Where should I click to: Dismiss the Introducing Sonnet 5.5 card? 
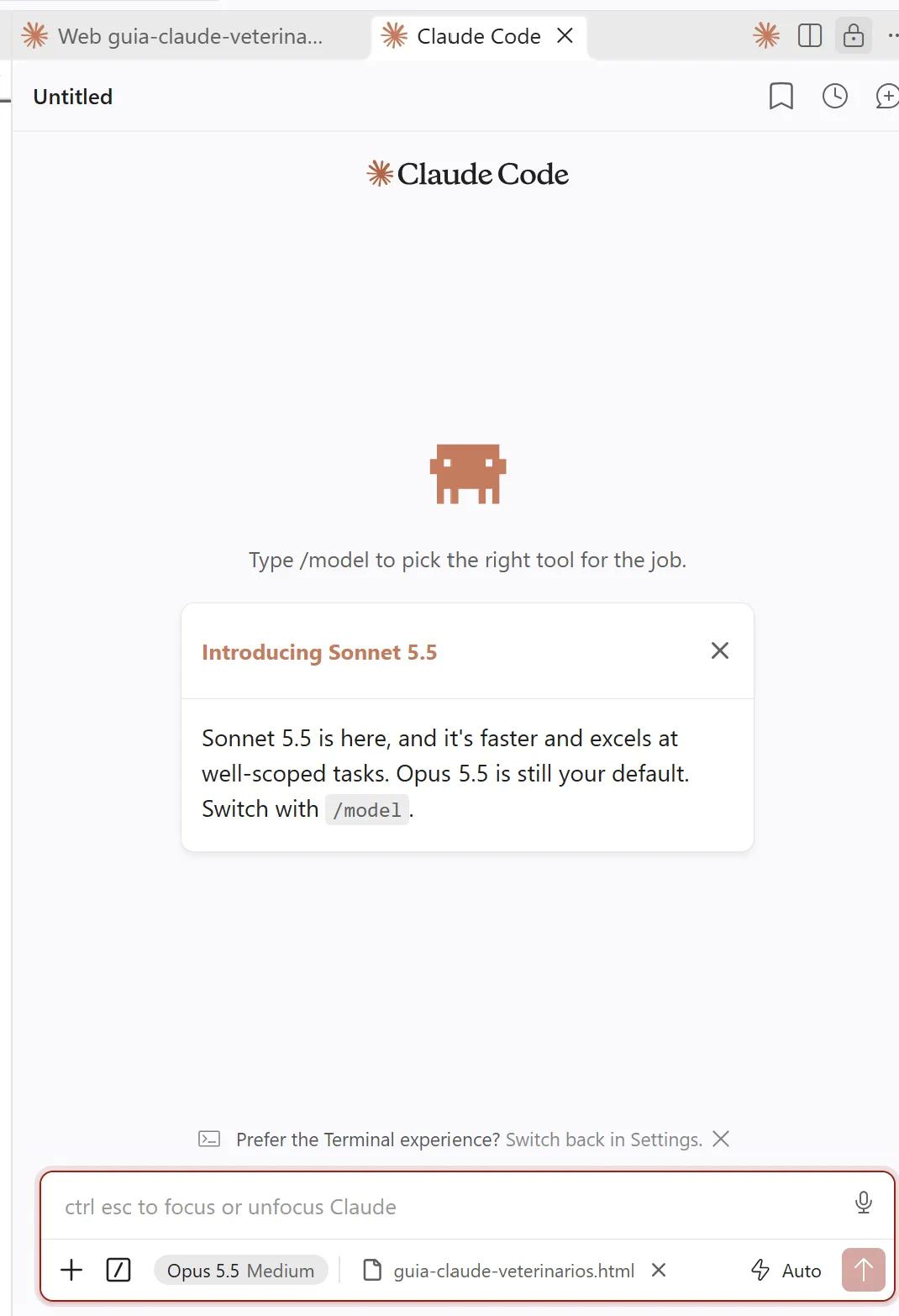tap(720, 650)
